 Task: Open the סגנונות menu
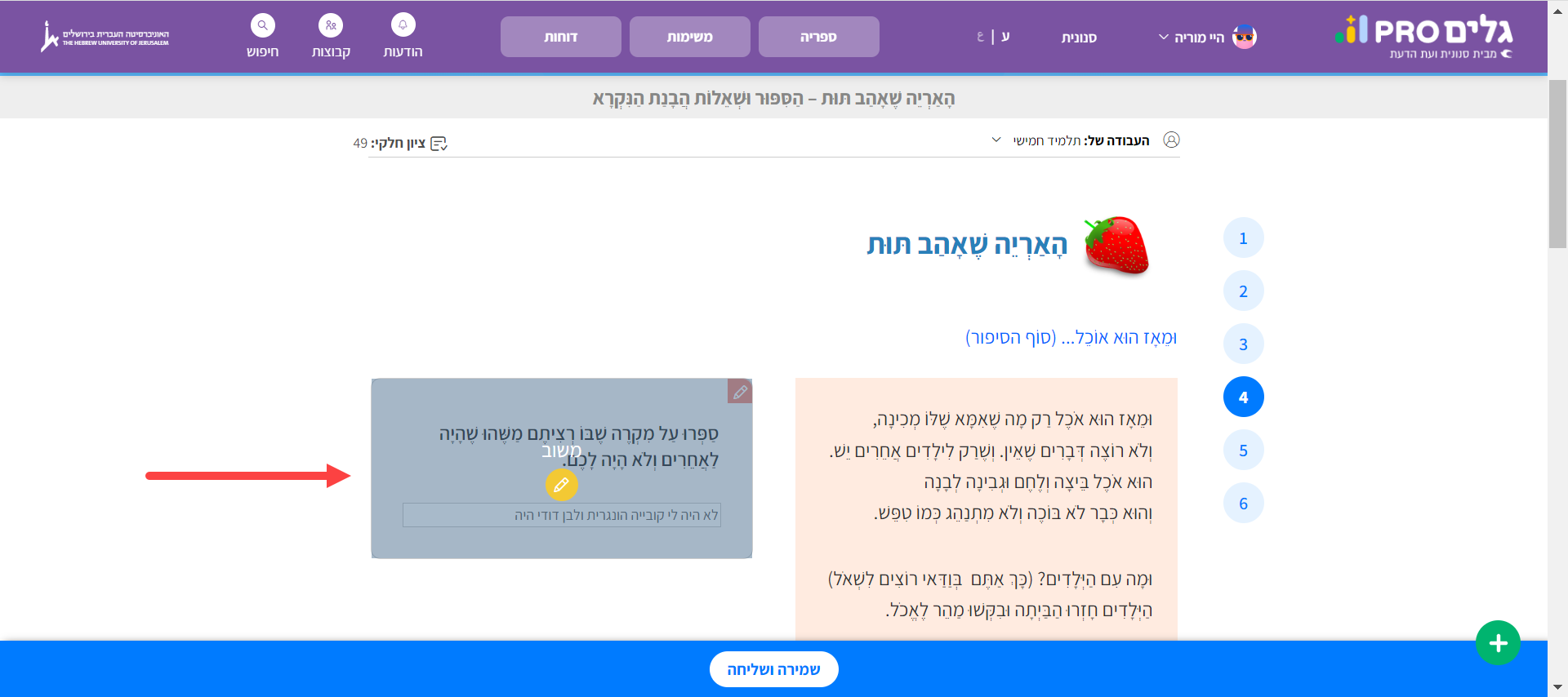click(1079, 38)
